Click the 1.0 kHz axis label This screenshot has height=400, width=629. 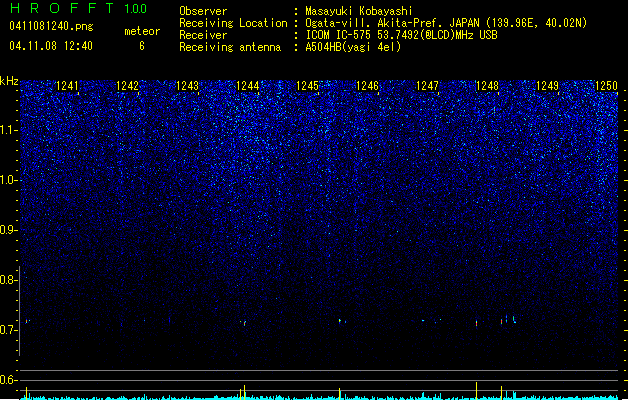[x=8, y=180]
